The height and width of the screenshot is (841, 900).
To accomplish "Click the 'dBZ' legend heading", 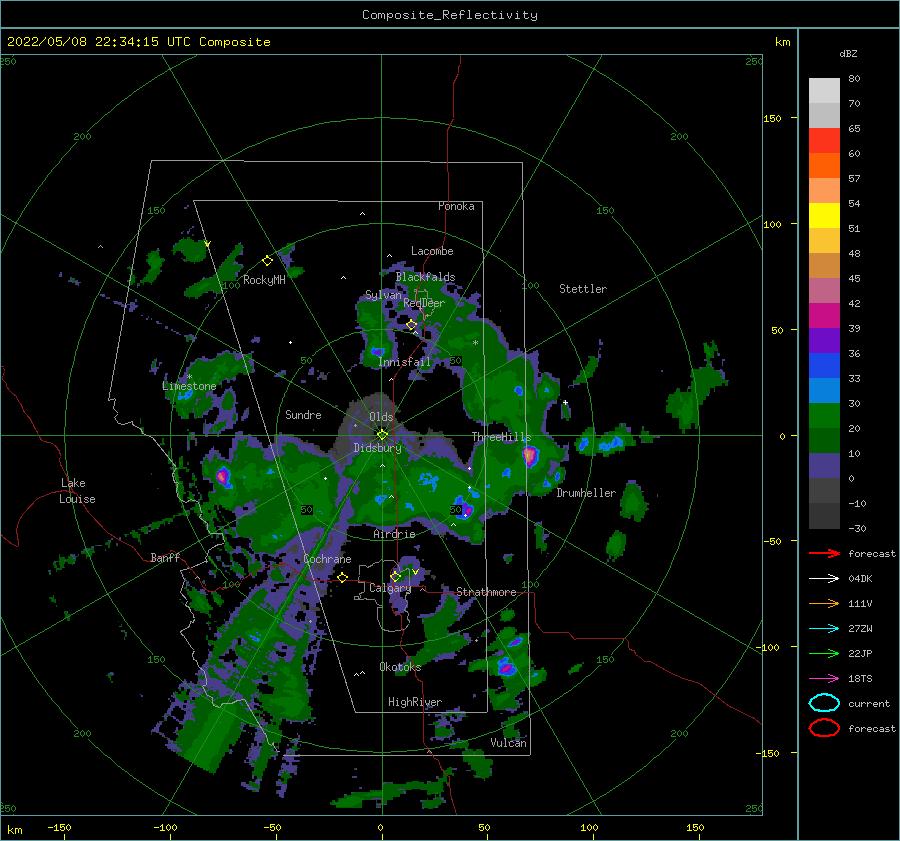I will pyautogui.click(x=848, y=53).
